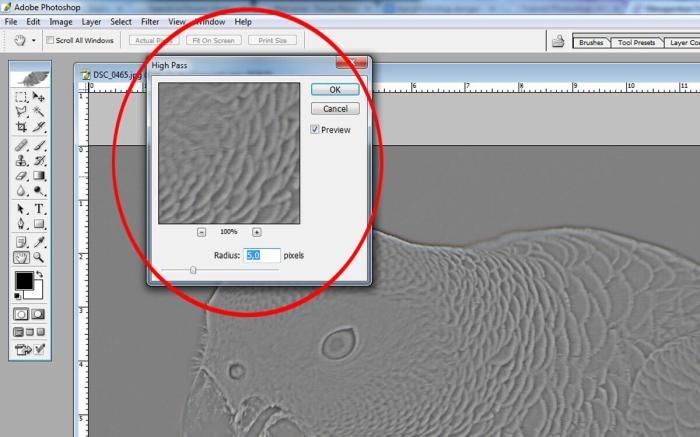Enable Scroll All Windows checkbox
Image resolution: width=700 pixels, height=437 pixels.
tap(50, 40)
